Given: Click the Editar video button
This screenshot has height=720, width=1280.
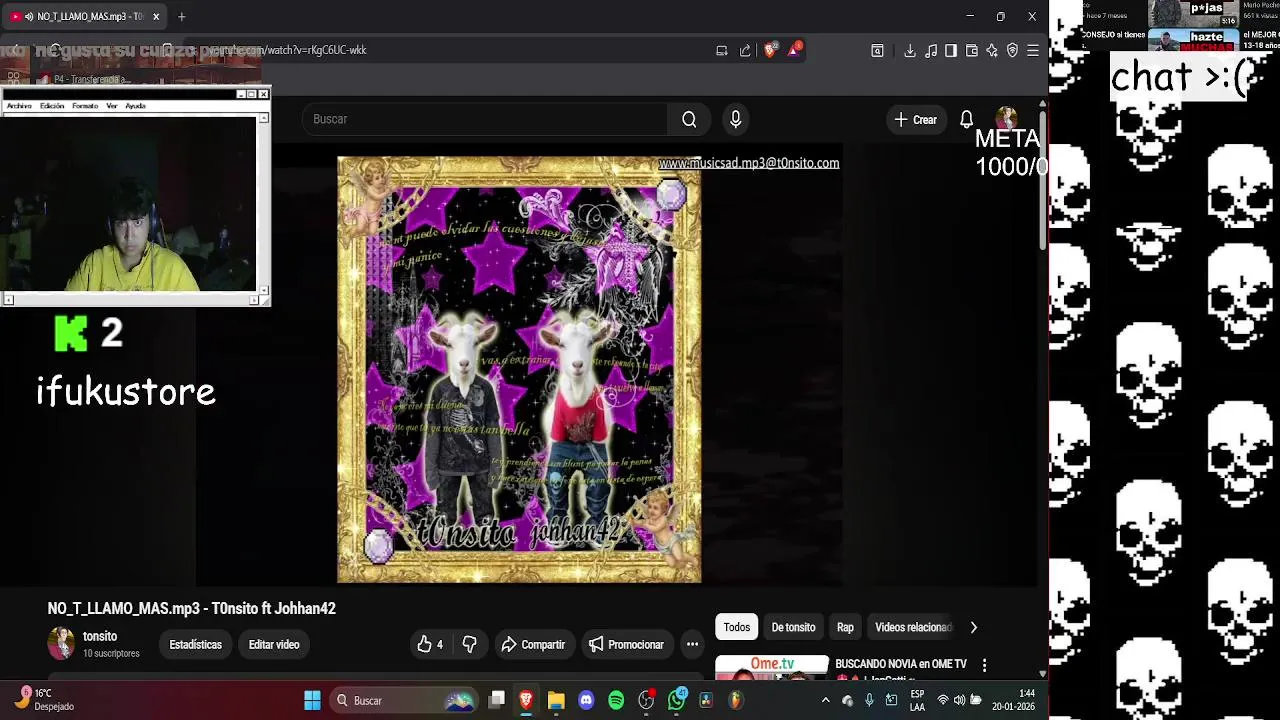Looking at the screenshot, I should coord(274,645).
